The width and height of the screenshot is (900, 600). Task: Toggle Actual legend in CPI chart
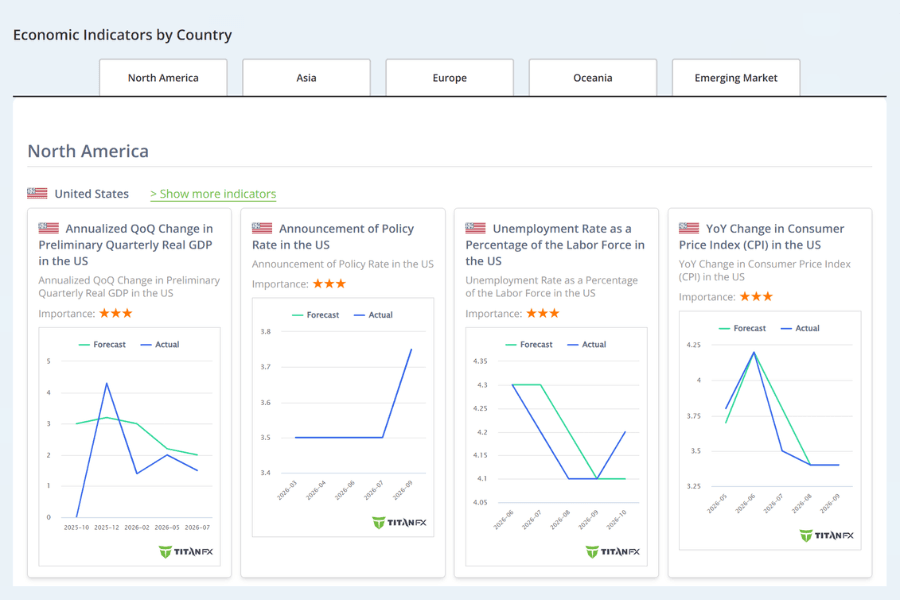pyautogui.click(x=801, y=328)
